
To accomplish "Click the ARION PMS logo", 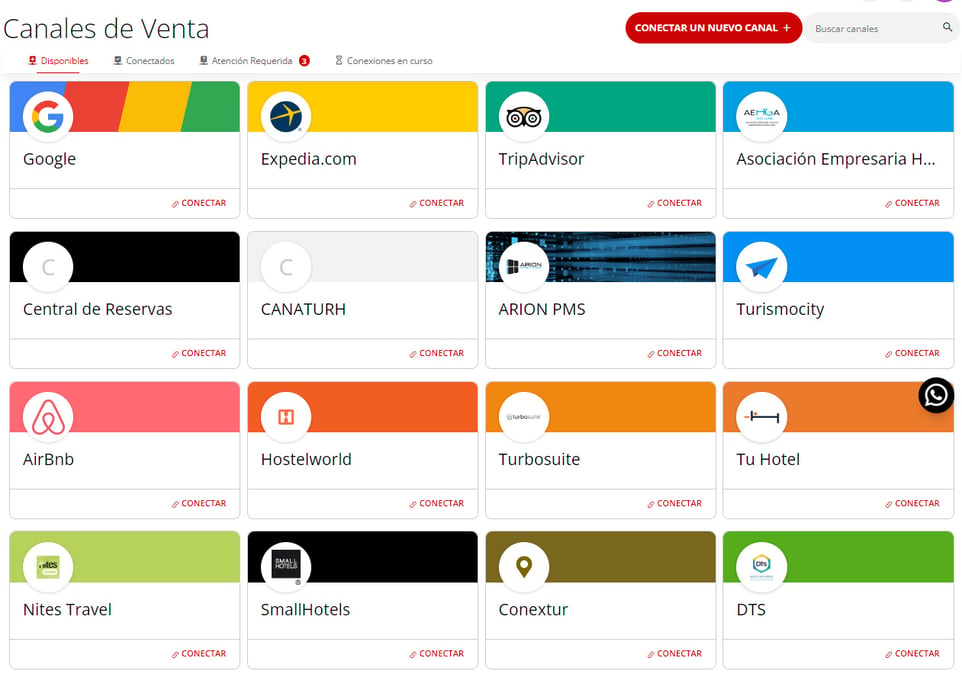I will [524, 266].
